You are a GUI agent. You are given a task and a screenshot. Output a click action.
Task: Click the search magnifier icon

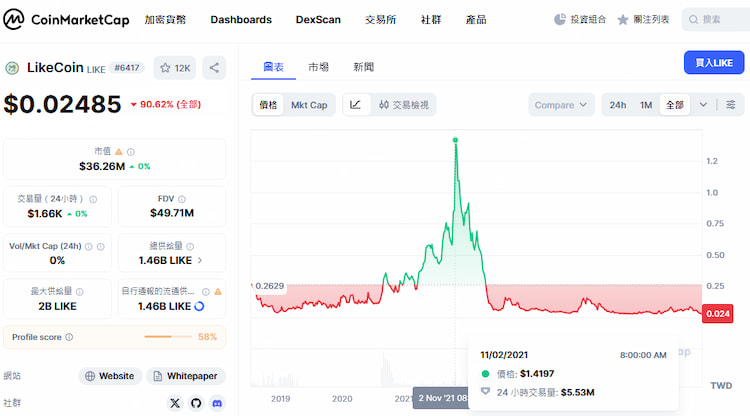[x=693, y=20]
